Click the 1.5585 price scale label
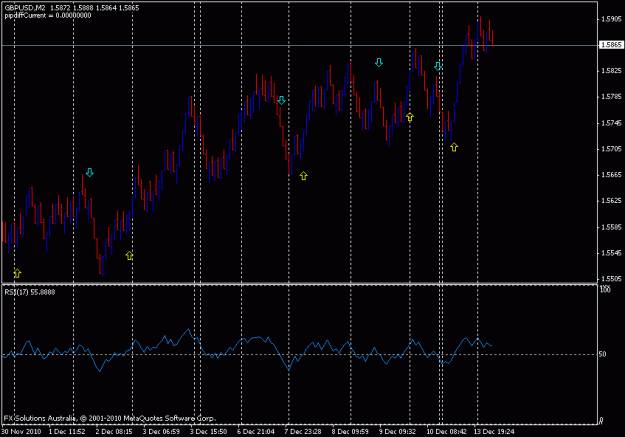This screenshot has width=625, height=437. 611,227
